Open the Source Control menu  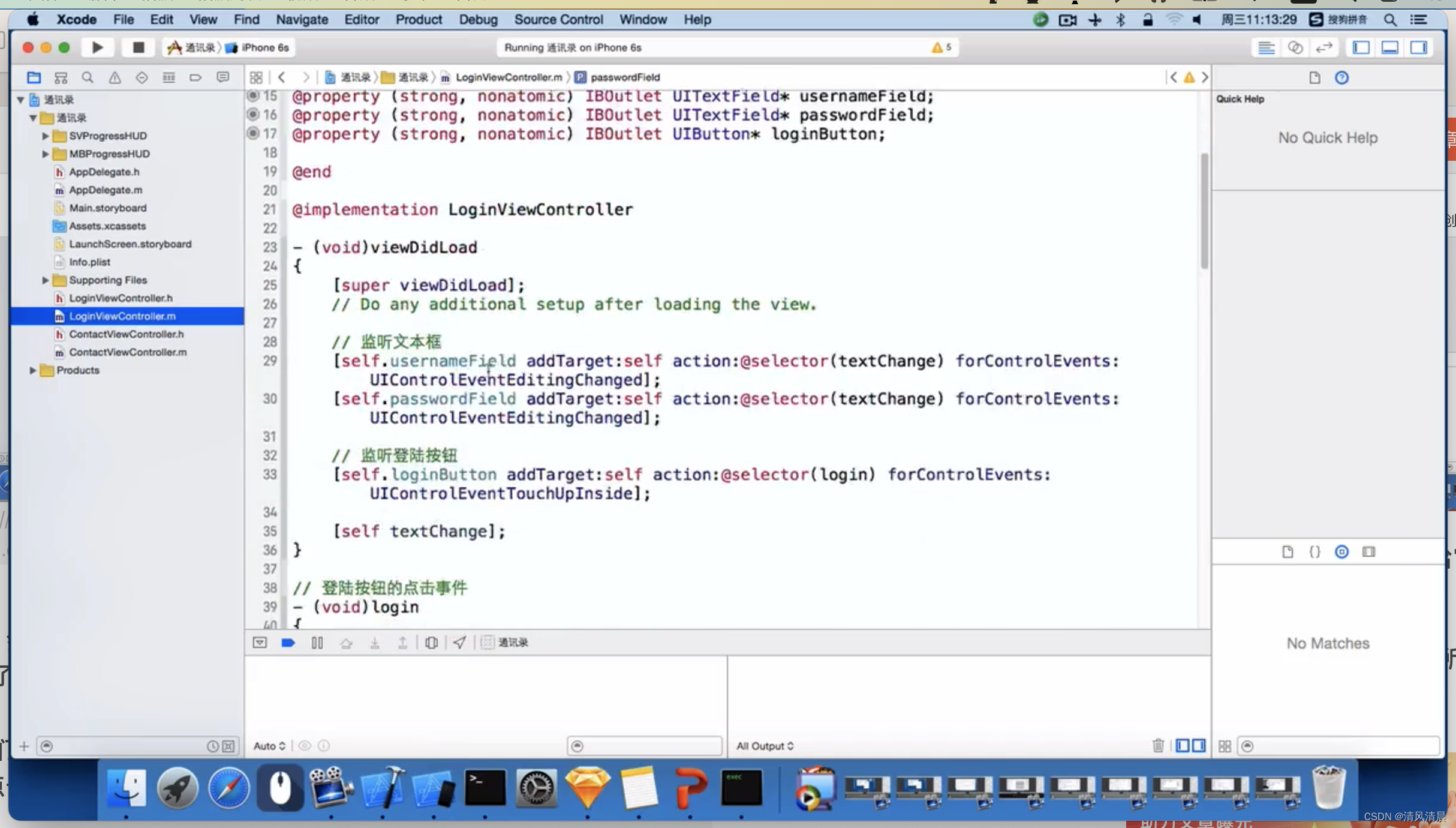[558, 19]
